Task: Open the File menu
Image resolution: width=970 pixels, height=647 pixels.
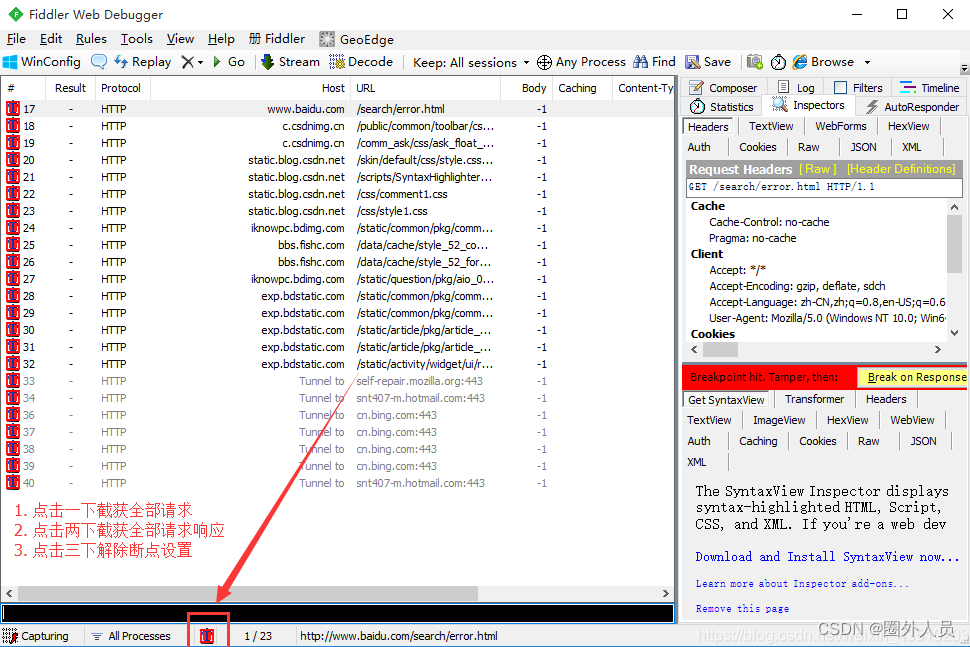Action: tap(16, 39)
